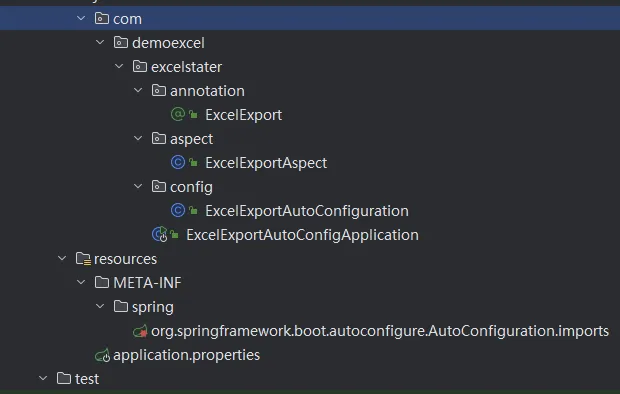Screen dimensions: 620x394
Task: Open the ExcelExportAutoConfigApplication class
Action: 302,235
